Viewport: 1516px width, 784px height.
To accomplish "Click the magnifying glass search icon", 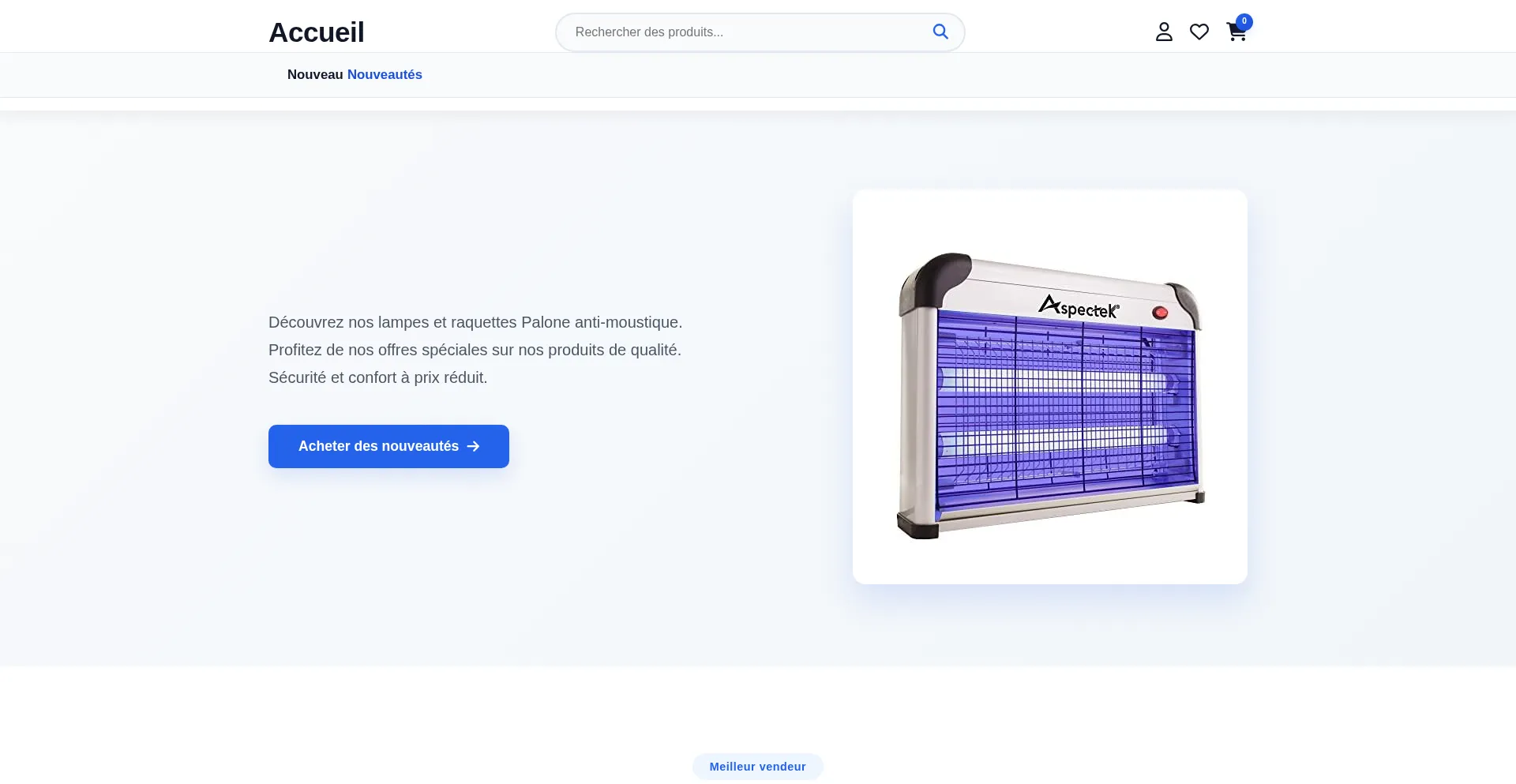I will click(940, 32).
